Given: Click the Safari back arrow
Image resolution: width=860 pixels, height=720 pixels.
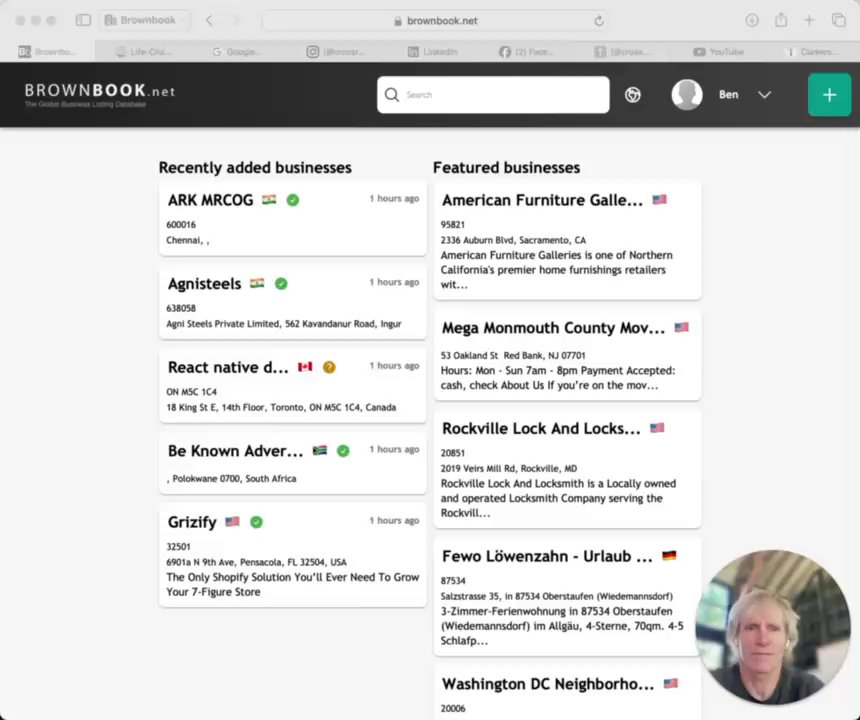Looking at the screenshot, I should pos(209,20).
